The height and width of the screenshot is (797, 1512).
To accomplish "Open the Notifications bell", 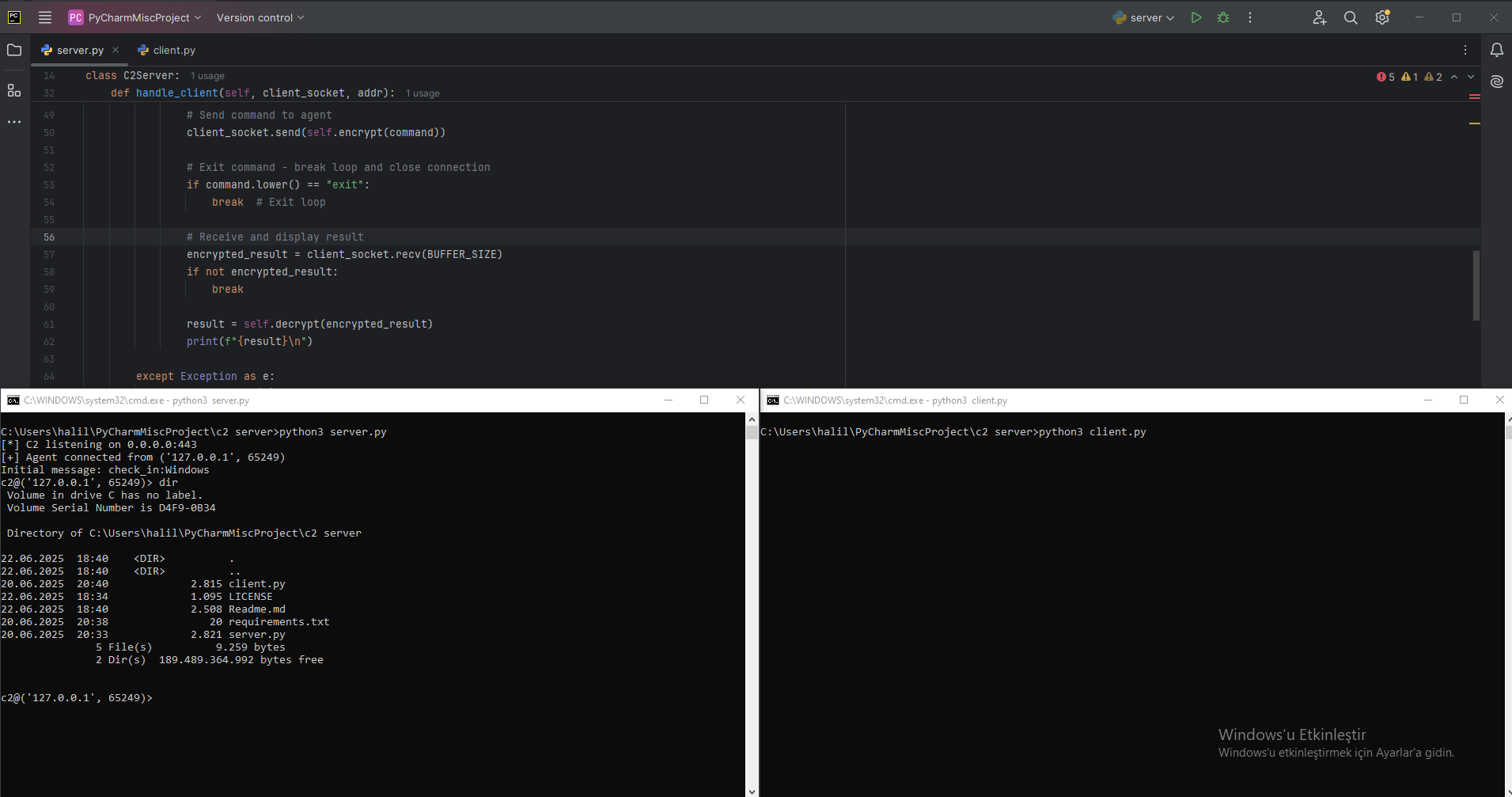I will click(1496, 50).
